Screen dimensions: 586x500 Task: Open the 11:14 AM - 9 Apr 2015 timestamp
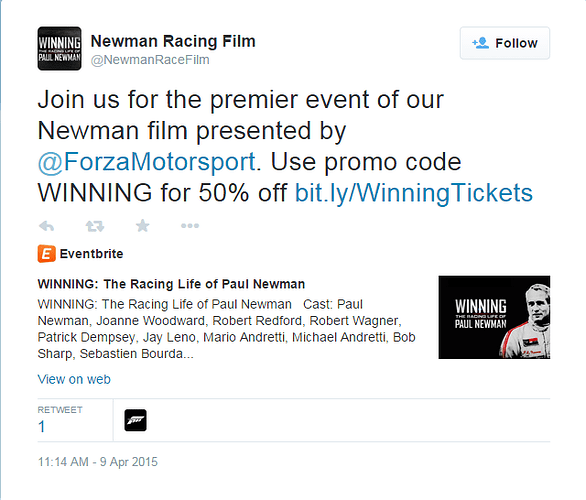click(x=98, y=462)
